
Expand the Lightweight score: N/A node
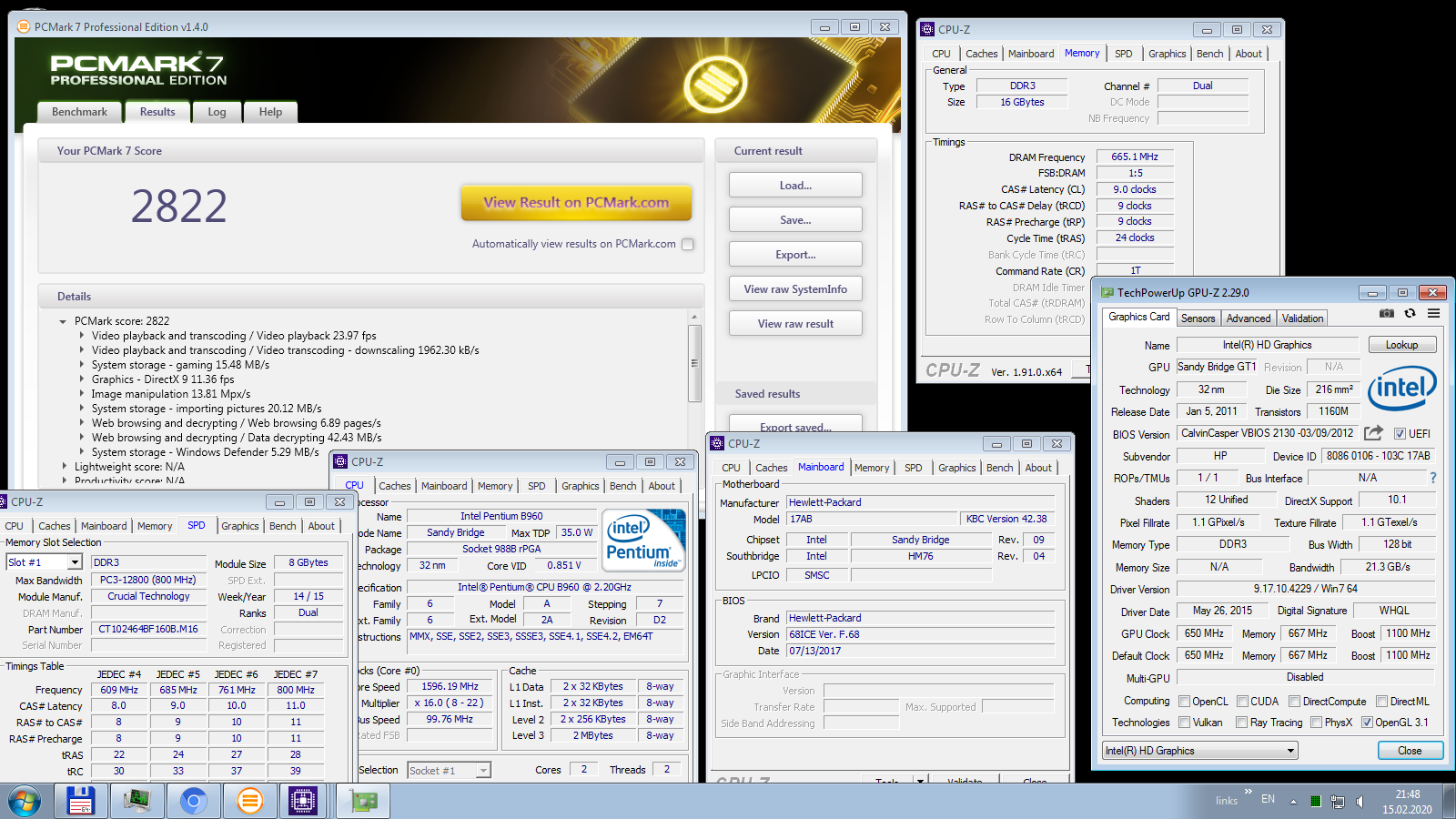[64, 467]
